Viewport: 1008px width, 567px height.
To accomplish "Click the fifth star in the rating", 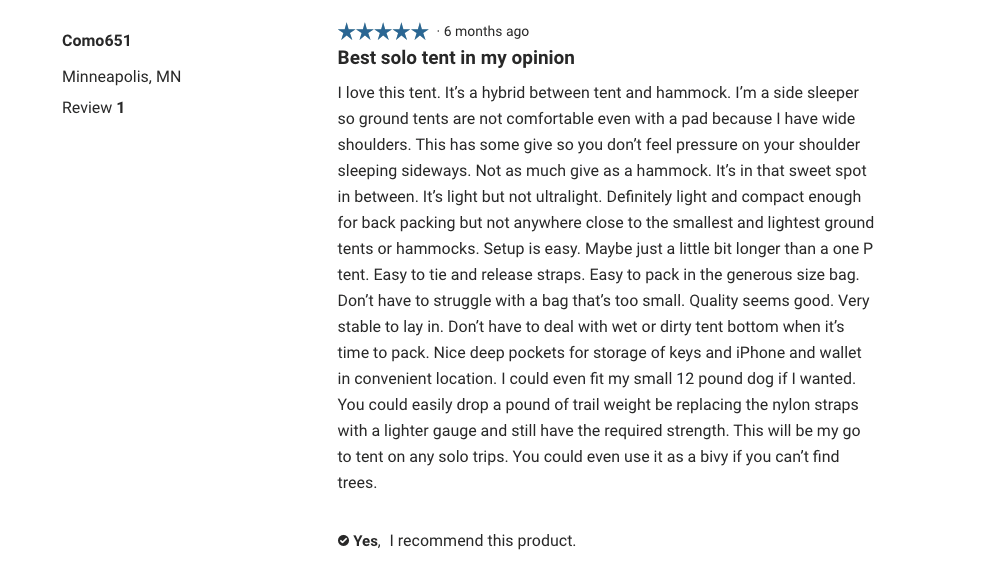I will tap(420, 31).
